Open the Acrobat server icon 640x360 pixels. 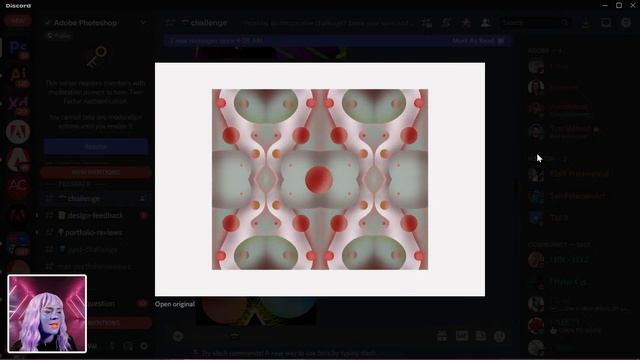pos(18,159)
